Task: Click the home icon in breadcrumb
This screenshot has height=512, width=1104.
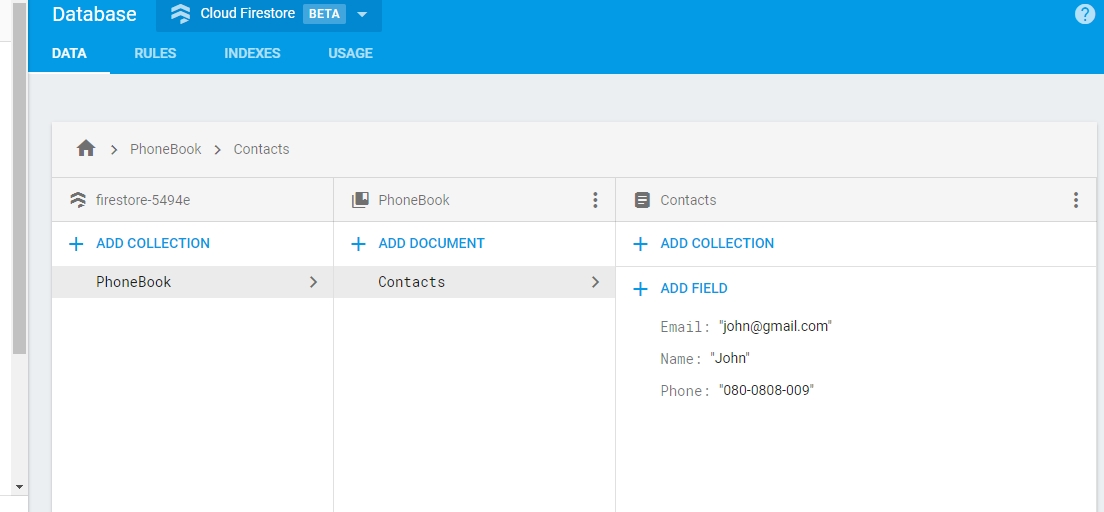Action: (86, 149)
